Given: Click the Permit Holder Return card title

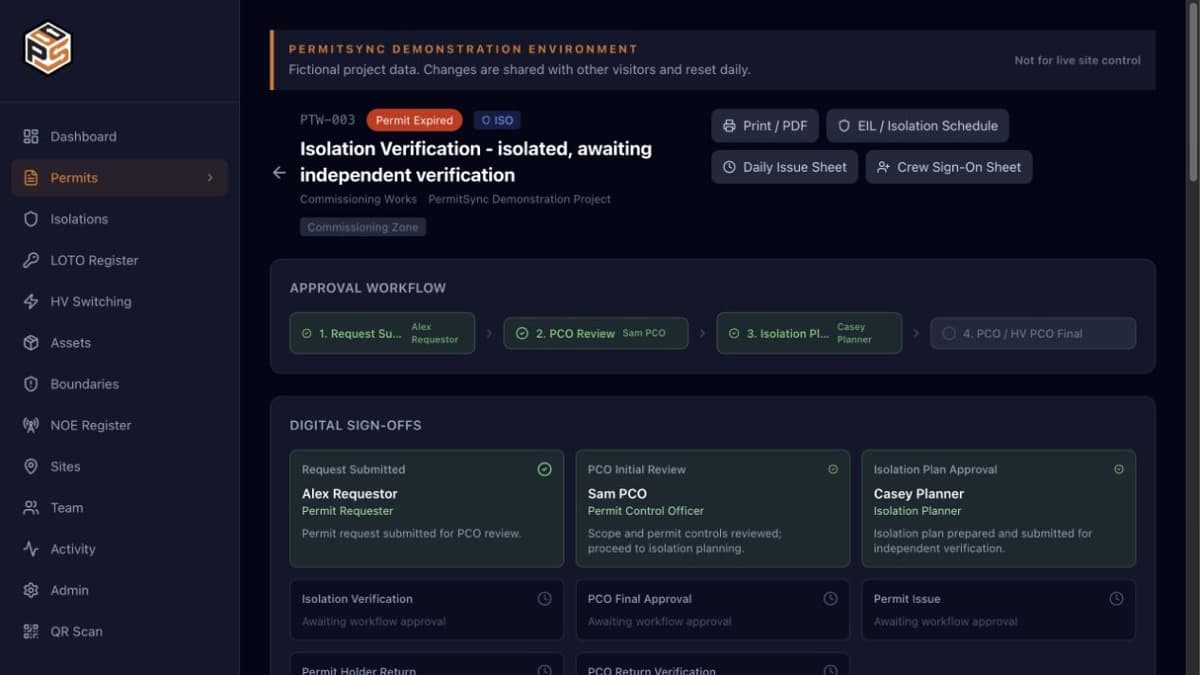Looking at the screenshot, I should [359, 670].
